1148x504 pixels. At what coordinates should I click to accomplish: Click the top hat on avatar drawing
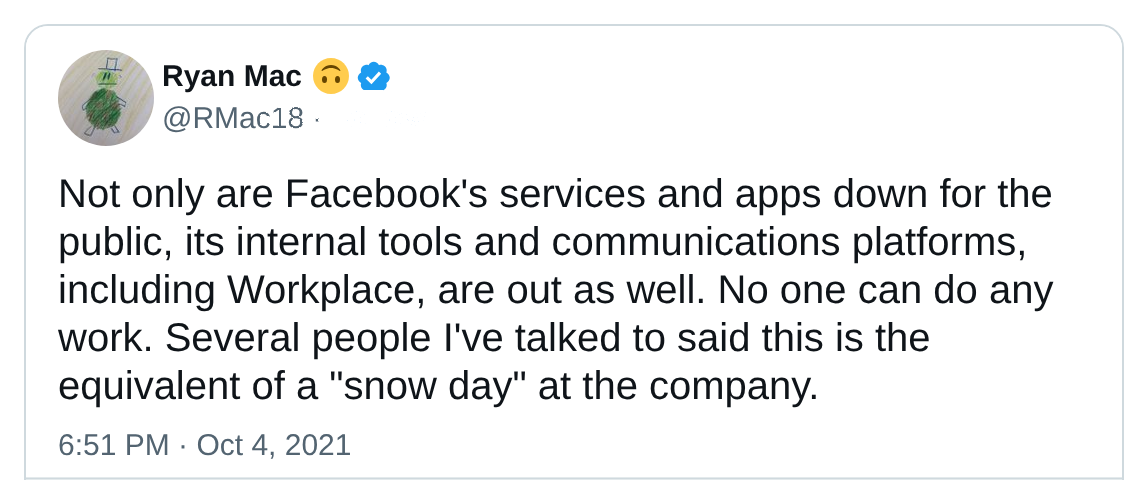(108, 64)
